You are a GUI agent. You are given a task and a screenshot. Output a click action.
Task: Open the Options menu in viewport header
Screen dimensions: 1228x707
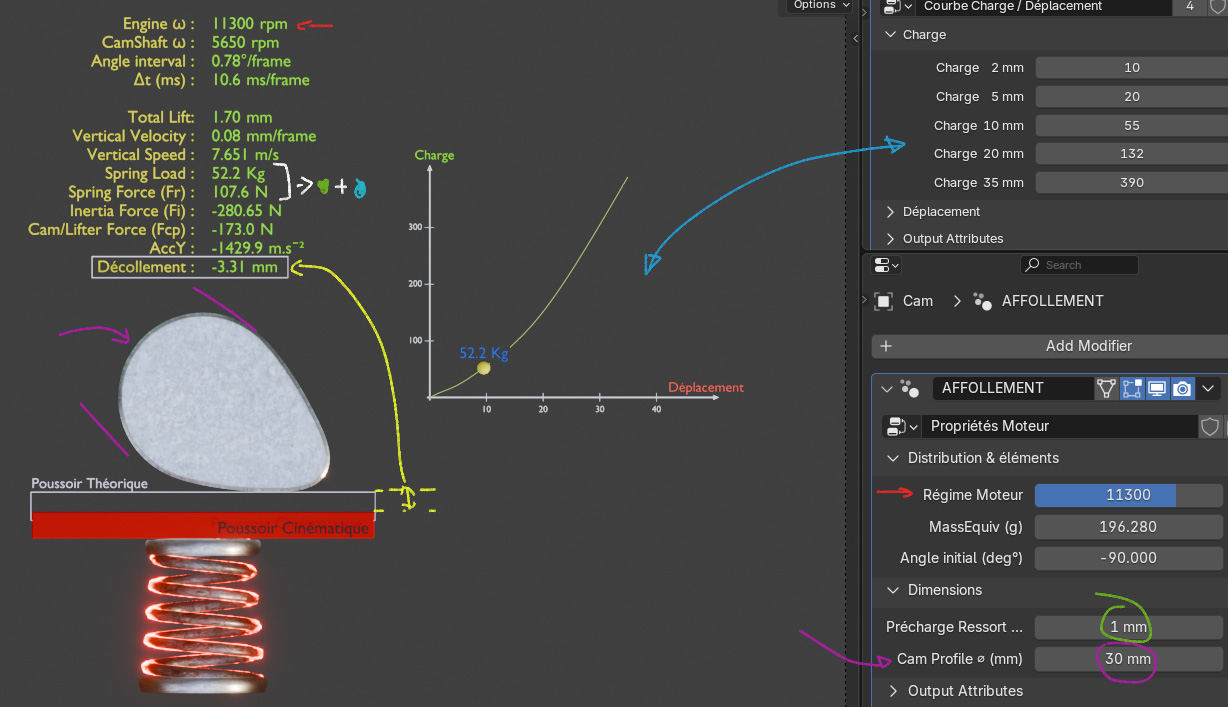(x=819, y=5)
